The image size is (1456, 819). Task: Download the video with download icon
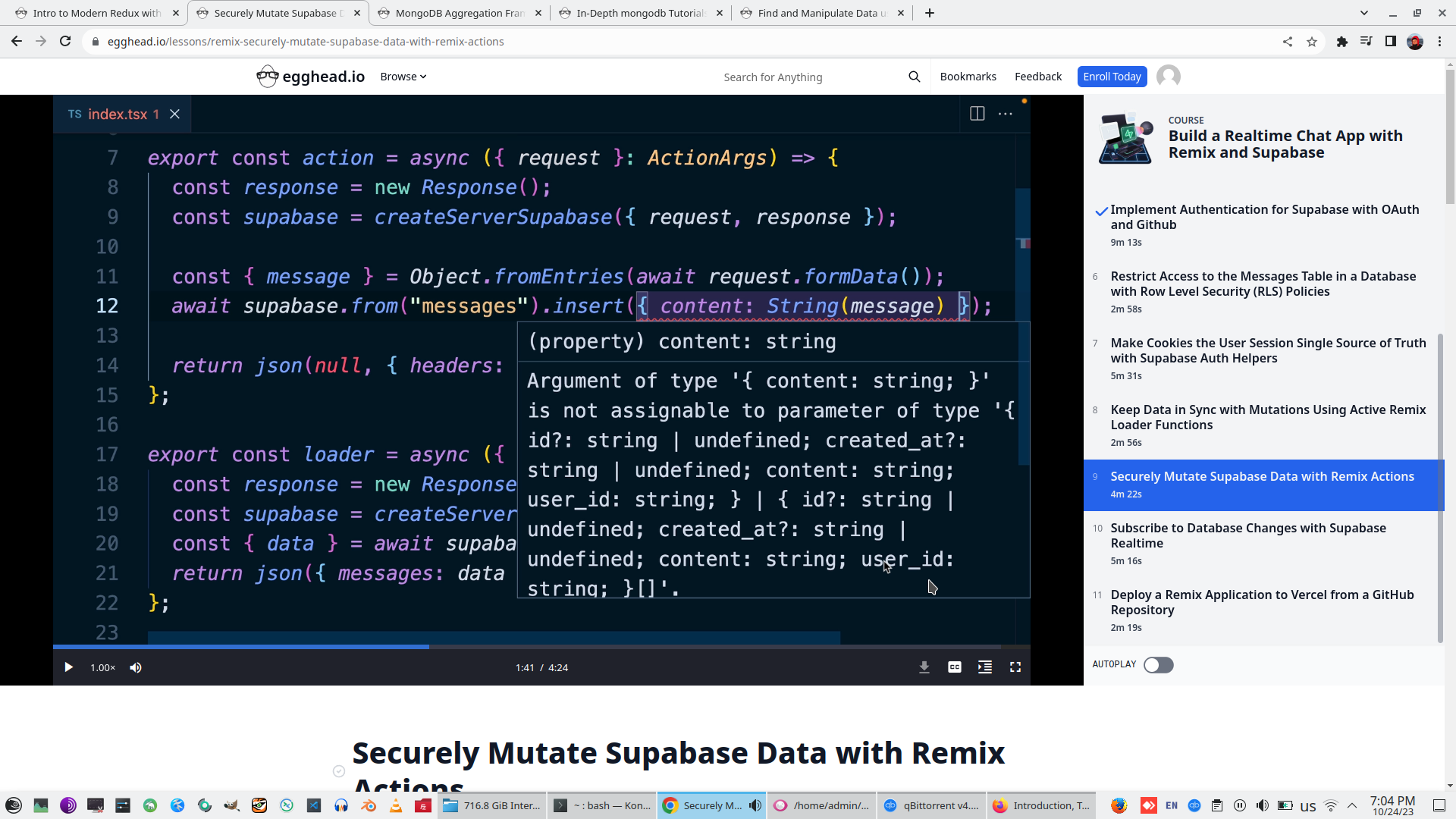[924, 667]
